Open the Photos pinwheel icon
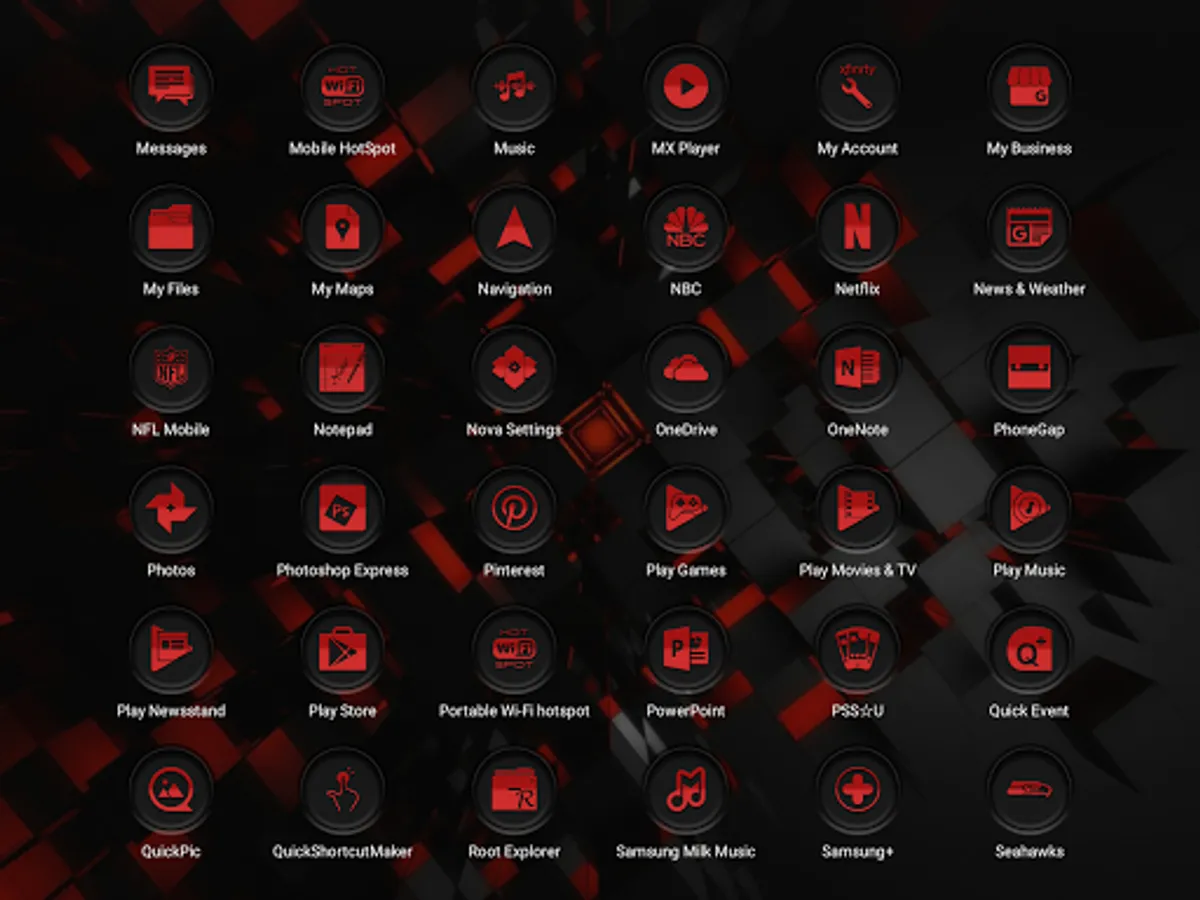The height and width of the screenshot is (900, 1200). [x=171, y=510]
